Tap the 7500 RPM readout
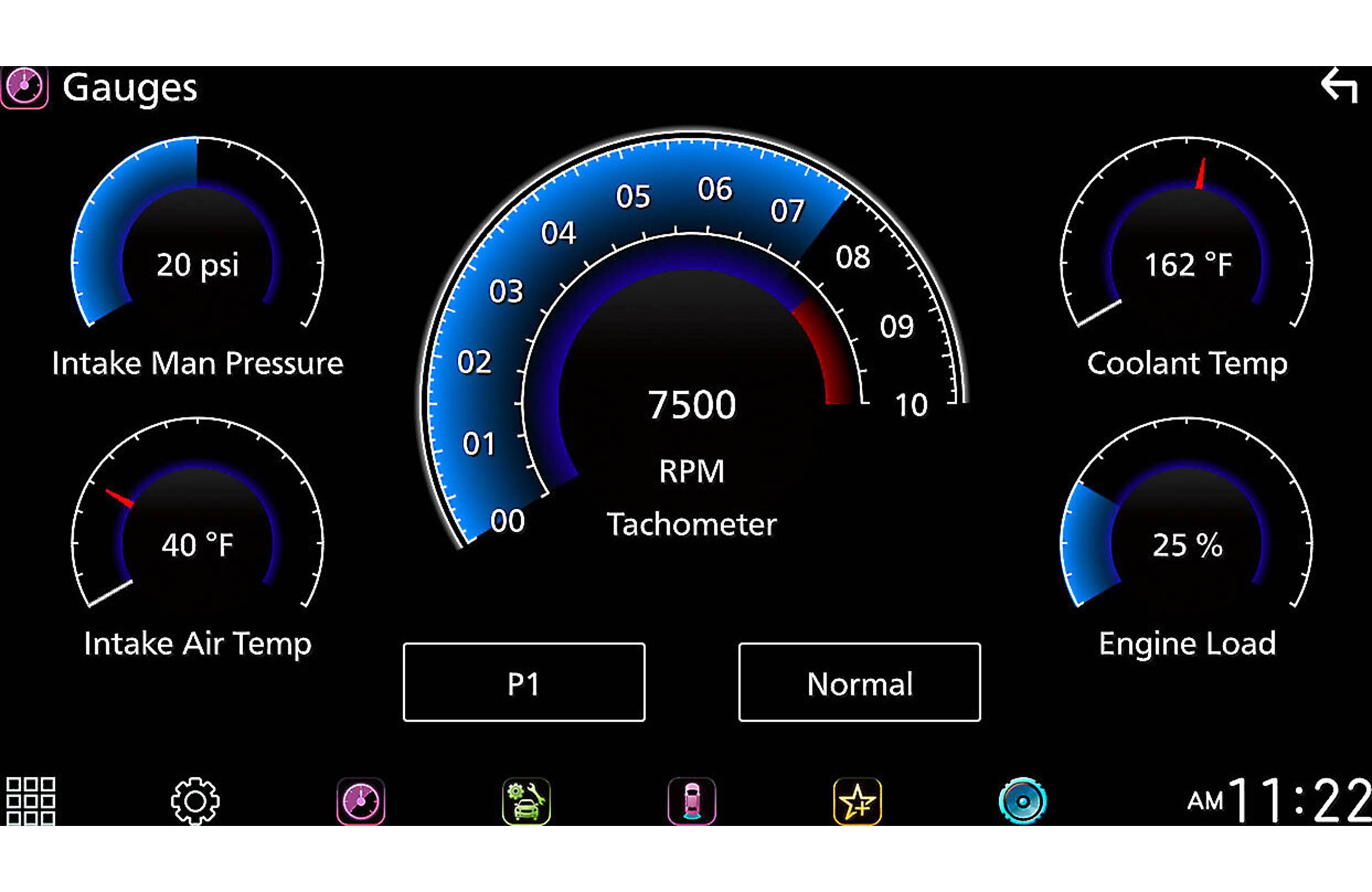Image resolution: width=1372 pixels, height=892 pixels. click(692, 404)
